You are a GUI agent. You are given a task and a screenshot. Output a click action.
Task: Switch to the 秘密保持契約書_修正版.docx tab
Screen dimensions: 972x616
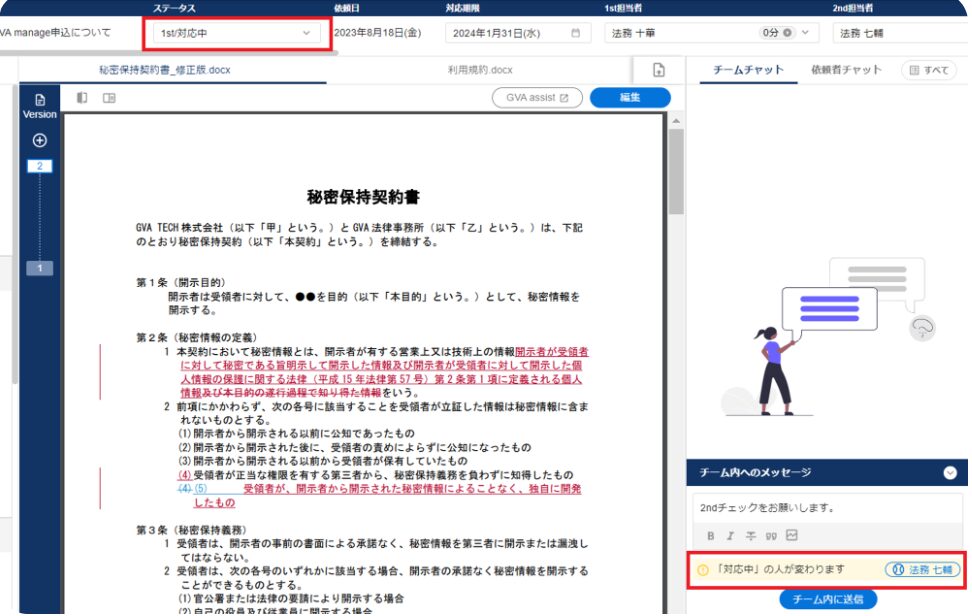pyautogui.click(x=165, y=70)
